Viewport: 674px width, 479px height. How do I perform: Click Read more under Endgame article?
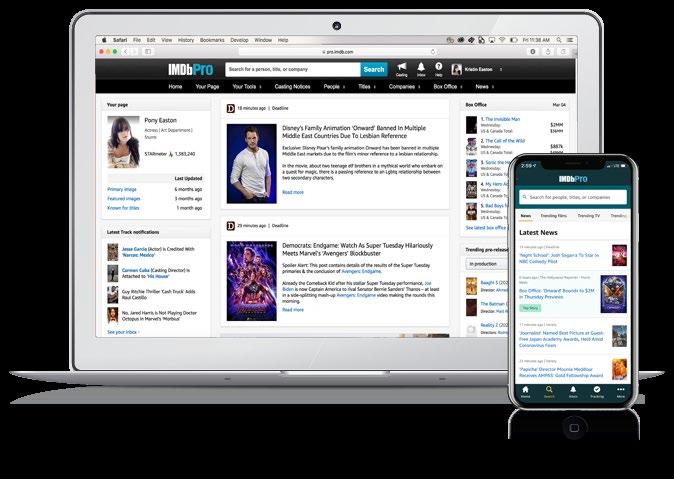click(293, 310)
